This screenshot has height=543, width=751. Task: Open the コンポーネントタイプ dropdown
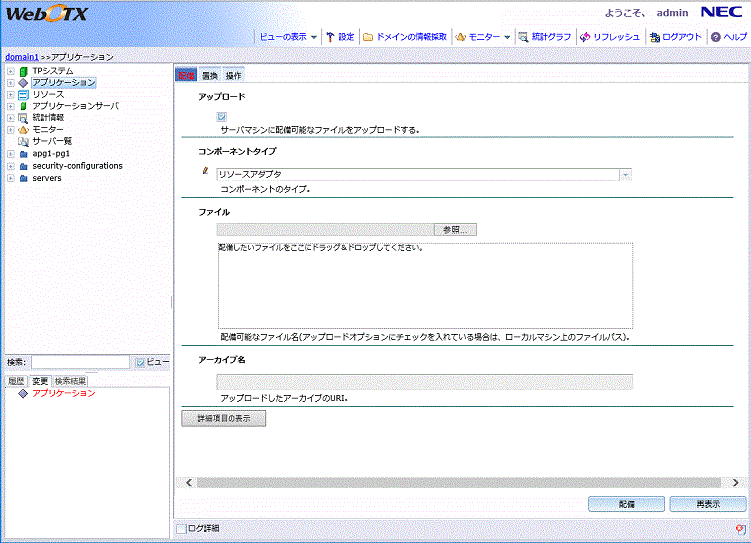pos(625,174)
